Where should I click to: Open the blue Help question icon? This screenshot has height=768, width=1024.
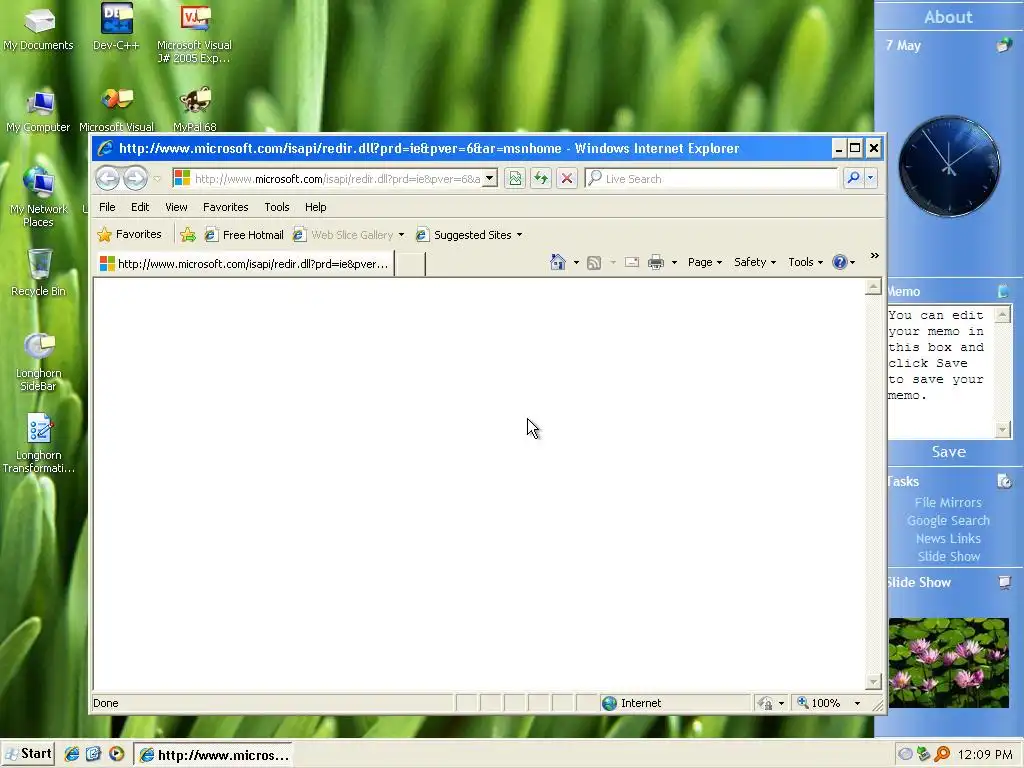point(840,263)
